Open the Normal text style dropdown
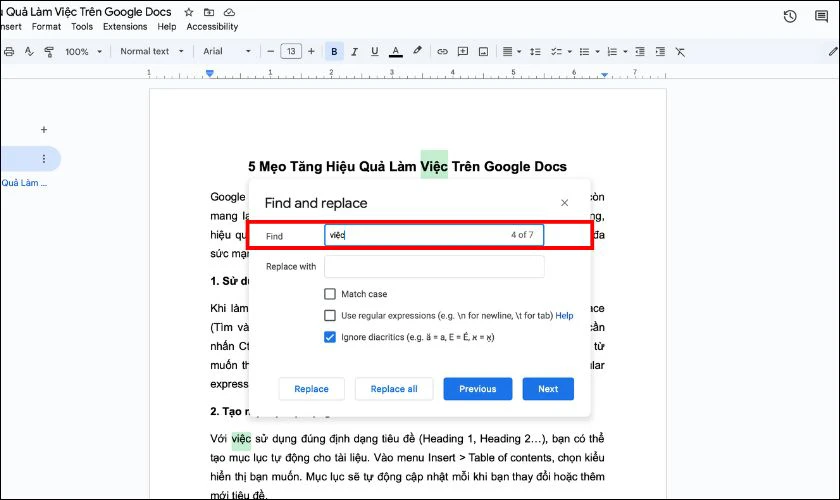Screen dimensions: 840x500 [152, 51]
